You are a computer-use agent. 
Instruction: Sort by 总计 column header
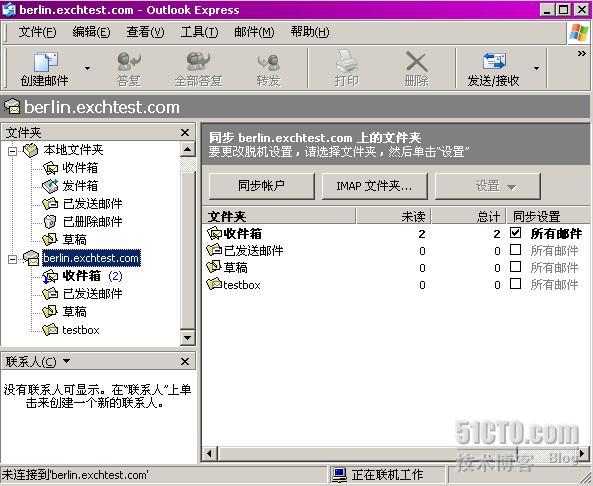coord(469,216)
